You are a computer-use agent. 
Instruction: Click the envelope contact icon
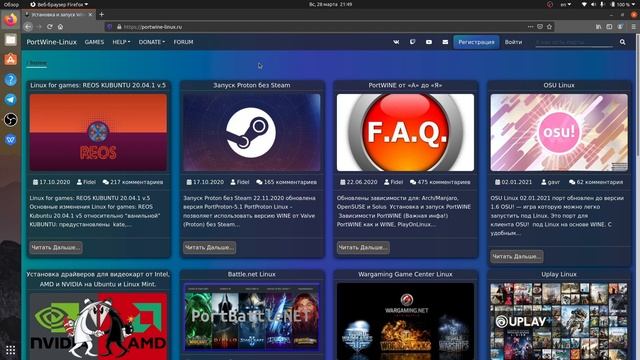[445, 42]
